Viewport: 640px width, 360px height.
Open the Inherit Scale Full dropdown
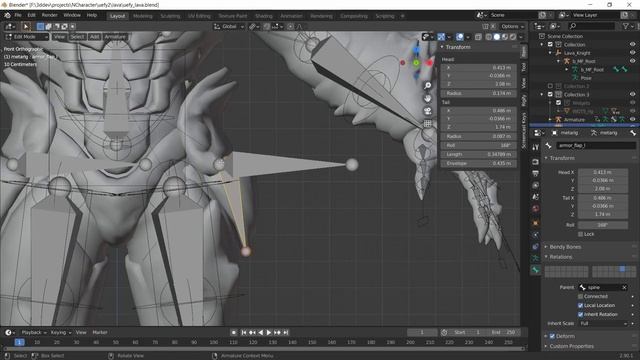[603, 323]
